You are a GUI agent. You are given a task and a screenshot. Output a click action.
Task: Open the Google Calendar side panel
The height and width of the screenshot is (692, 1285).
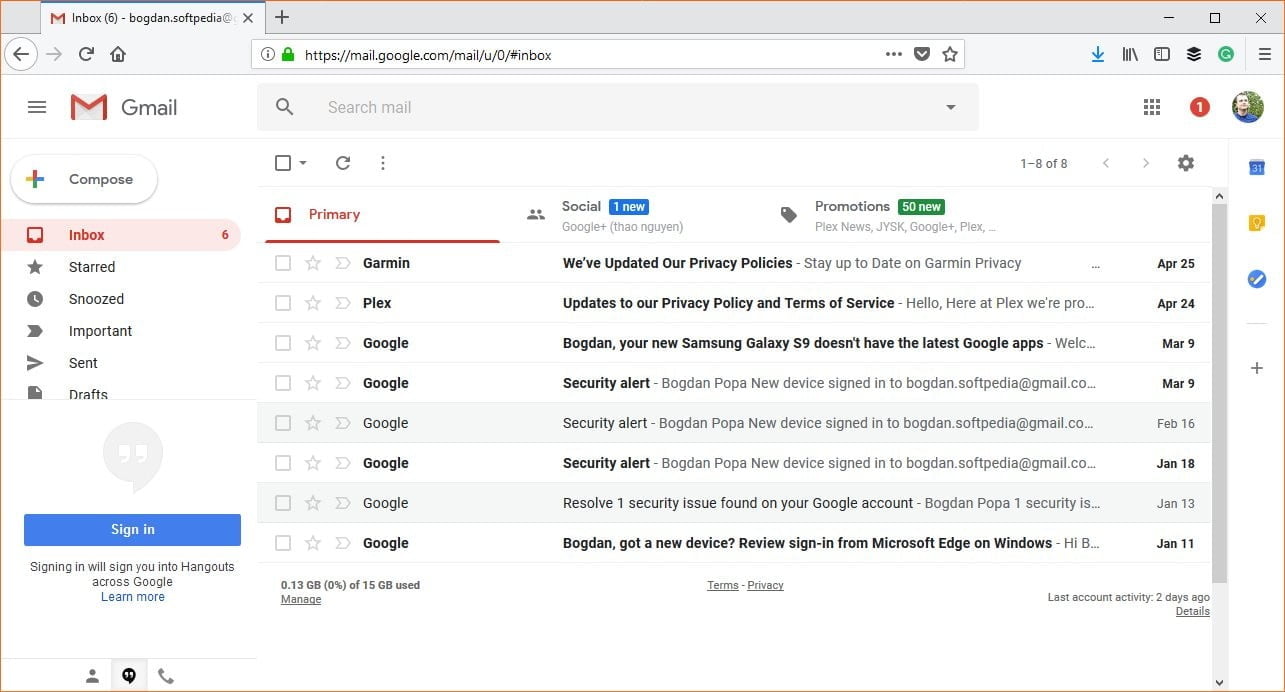pyautogui.click(x=1256, y=167)
